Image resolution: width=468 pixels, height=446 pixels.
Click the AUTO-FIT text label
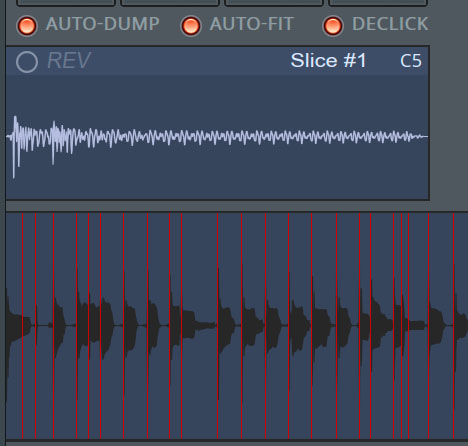point(252,24)
